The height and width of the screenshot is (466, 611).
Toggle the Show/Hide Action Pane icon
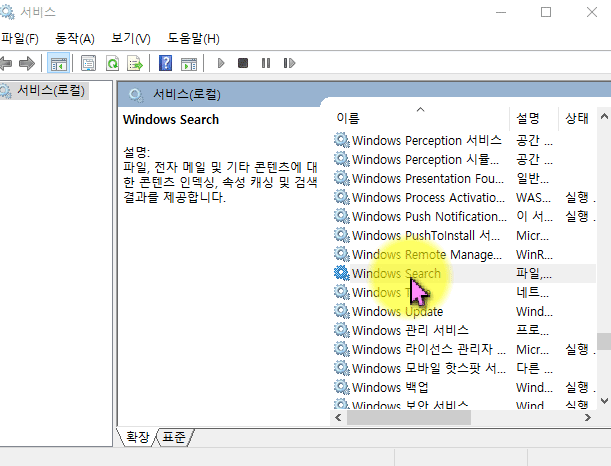pyautogui.click(x=189, y=63)
